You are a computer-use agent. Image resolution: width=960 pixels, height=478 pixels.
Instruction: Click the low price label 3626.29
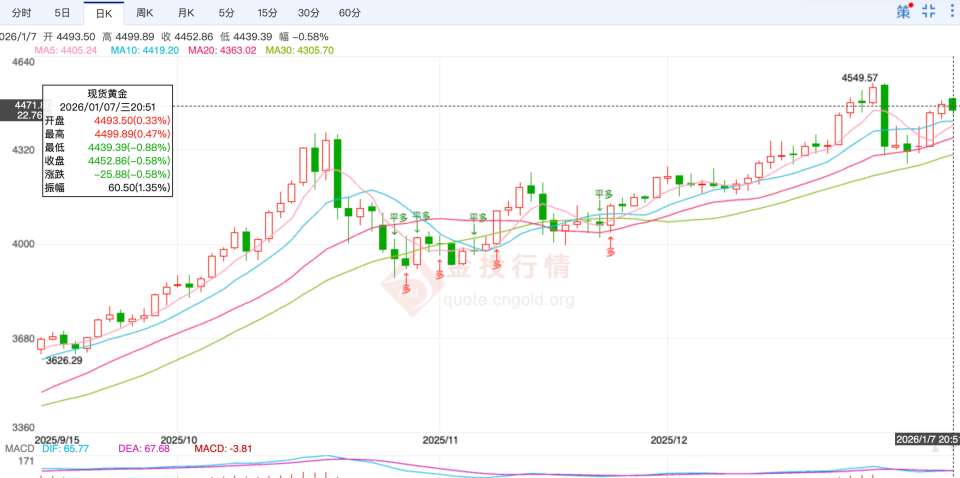tap(64, 360)
